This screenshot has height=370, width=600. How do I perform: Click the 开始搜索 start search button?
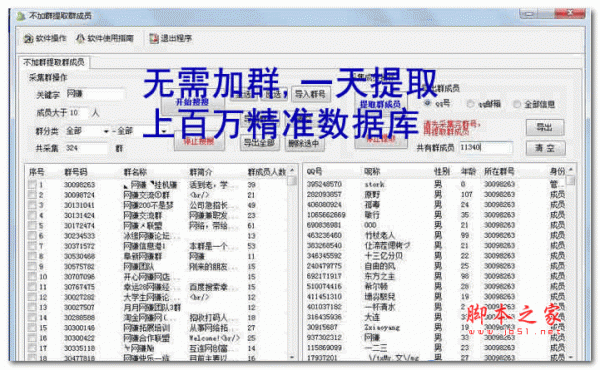pos(192,102)
